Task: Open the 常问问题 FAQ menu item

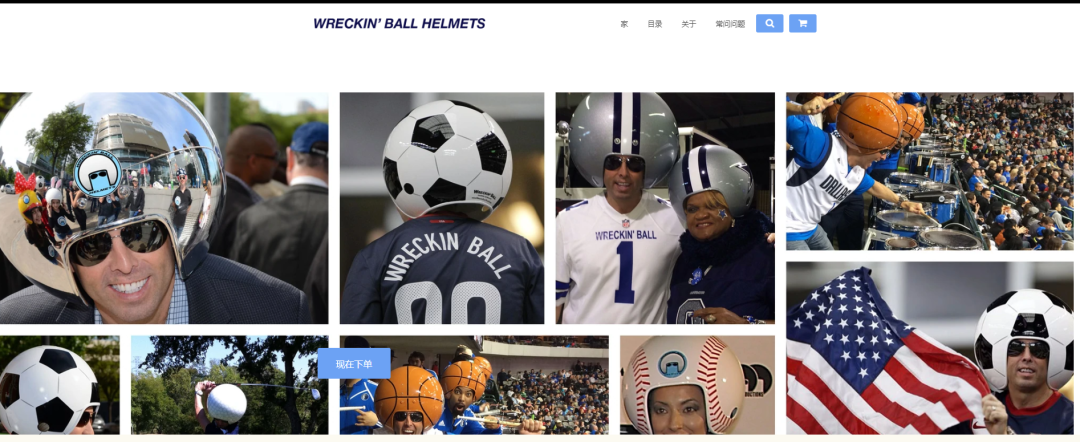Action: (x=730, y=24)
